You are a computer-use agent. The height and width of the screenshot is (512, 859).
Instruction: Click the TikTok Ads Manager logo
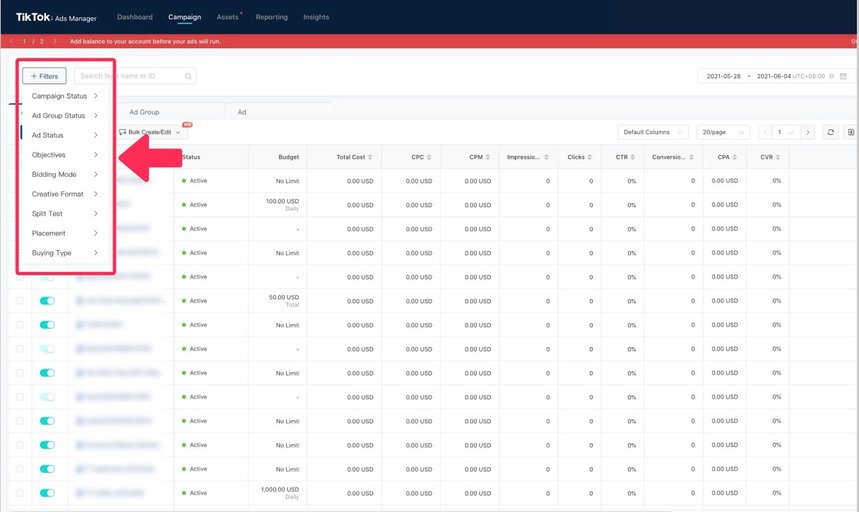[56, 17]
